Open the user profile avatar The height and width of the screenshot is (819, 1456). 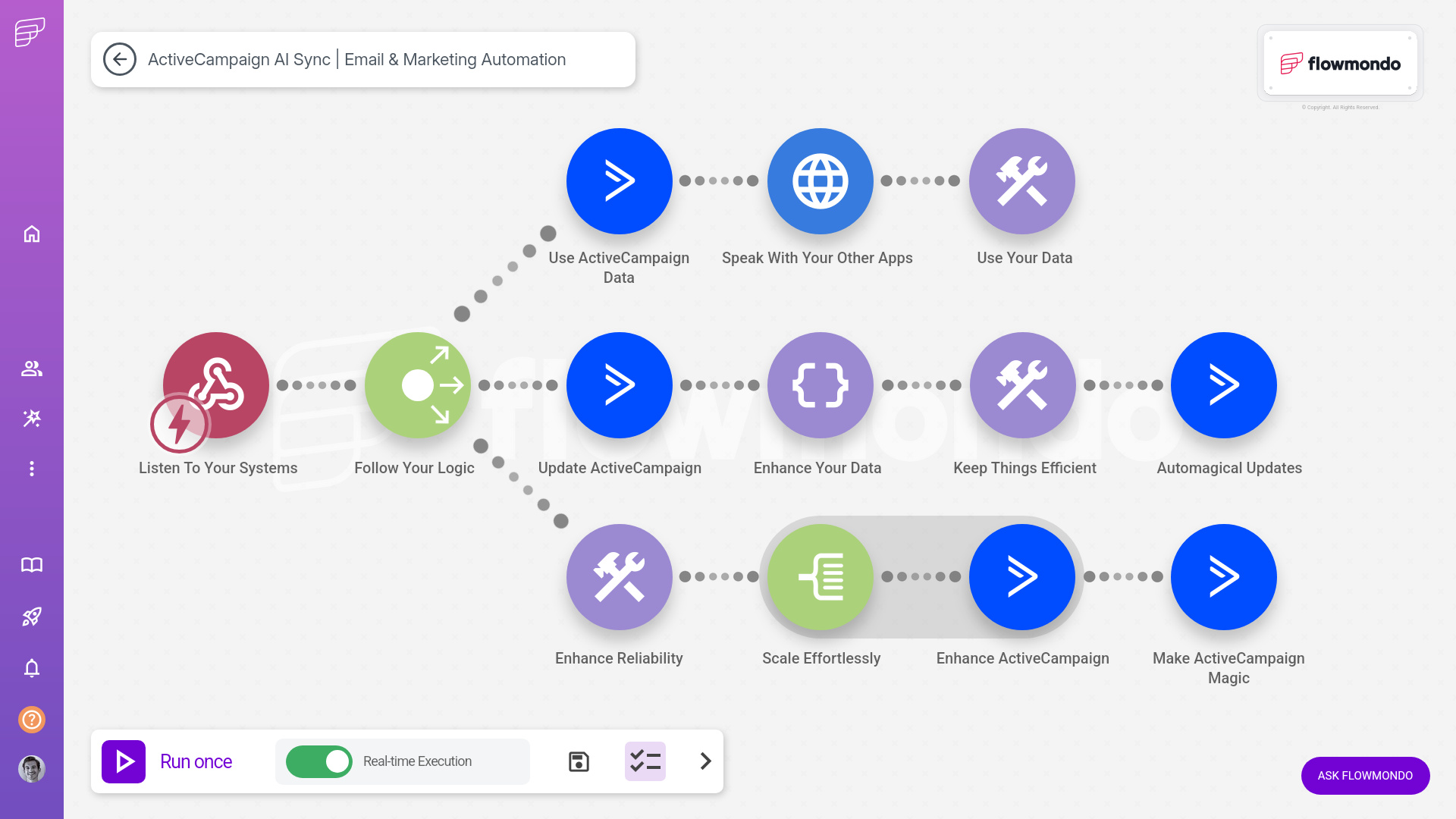point(32,769)
